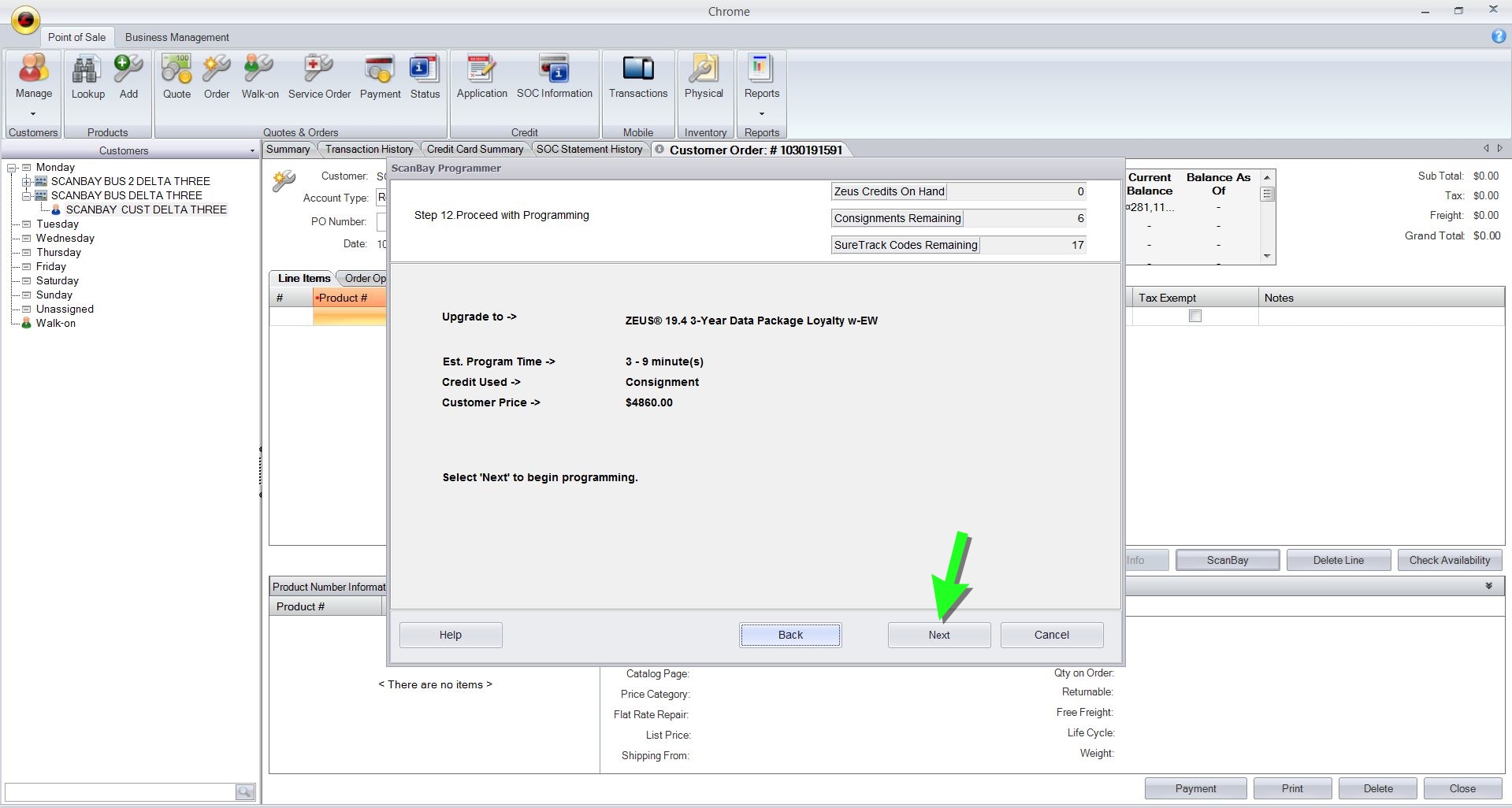The width and height of the screenshot is (1512, 808).
Task: Toggle the Tax Exempt checkbox
Action: pyautogui.click(x=1194, y=316)
